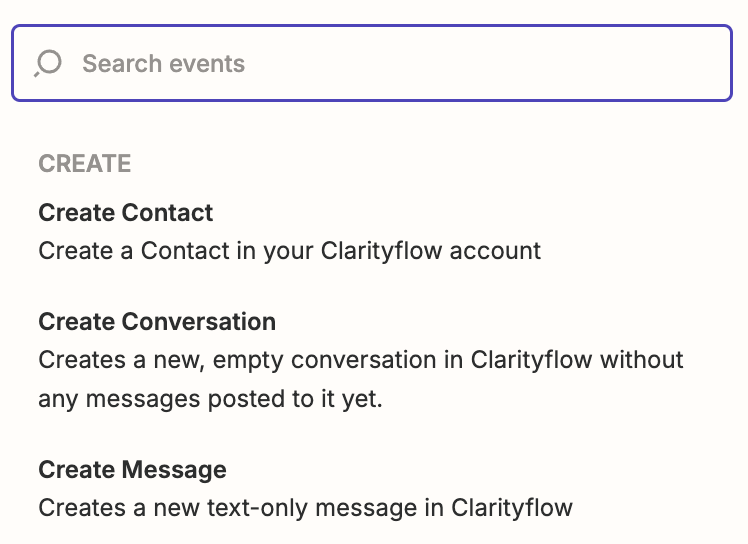Select the Create Contact event

click(x=126, y=213)
